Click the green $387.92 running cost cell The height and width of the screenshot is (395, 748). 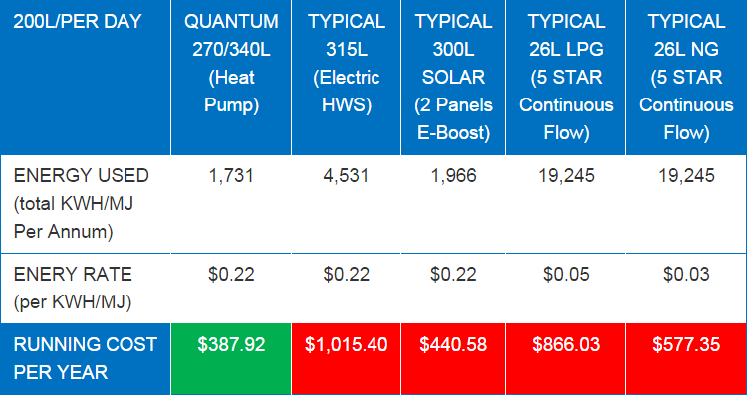(x=231, y=359)
